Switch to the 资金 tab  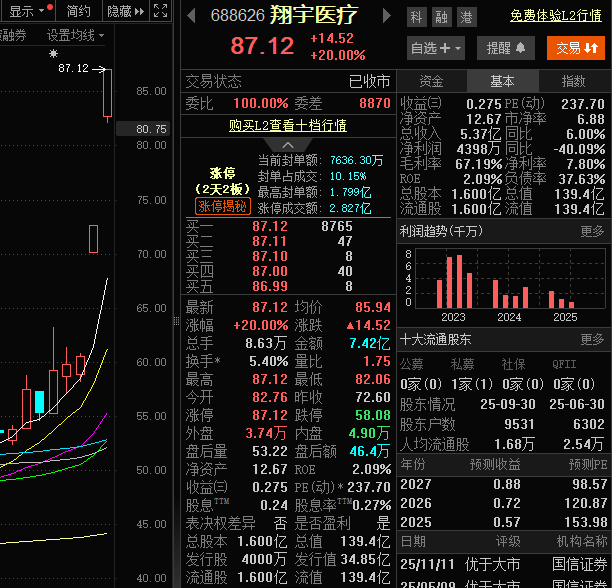[x=432, y=81]
